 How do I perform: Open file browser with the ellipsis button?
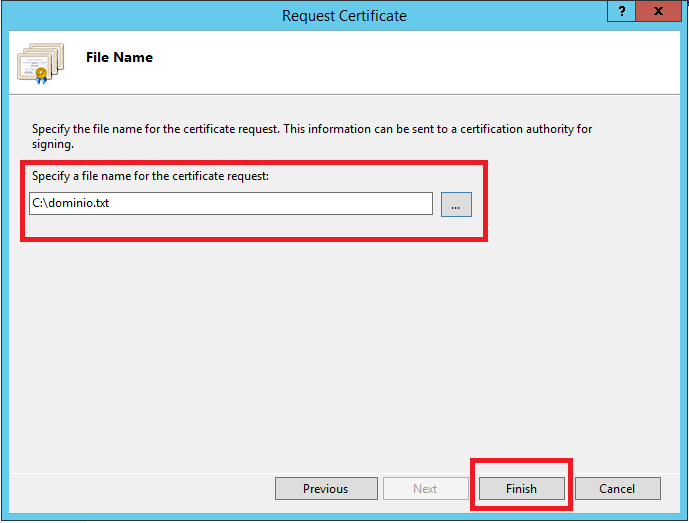(456, 204)
